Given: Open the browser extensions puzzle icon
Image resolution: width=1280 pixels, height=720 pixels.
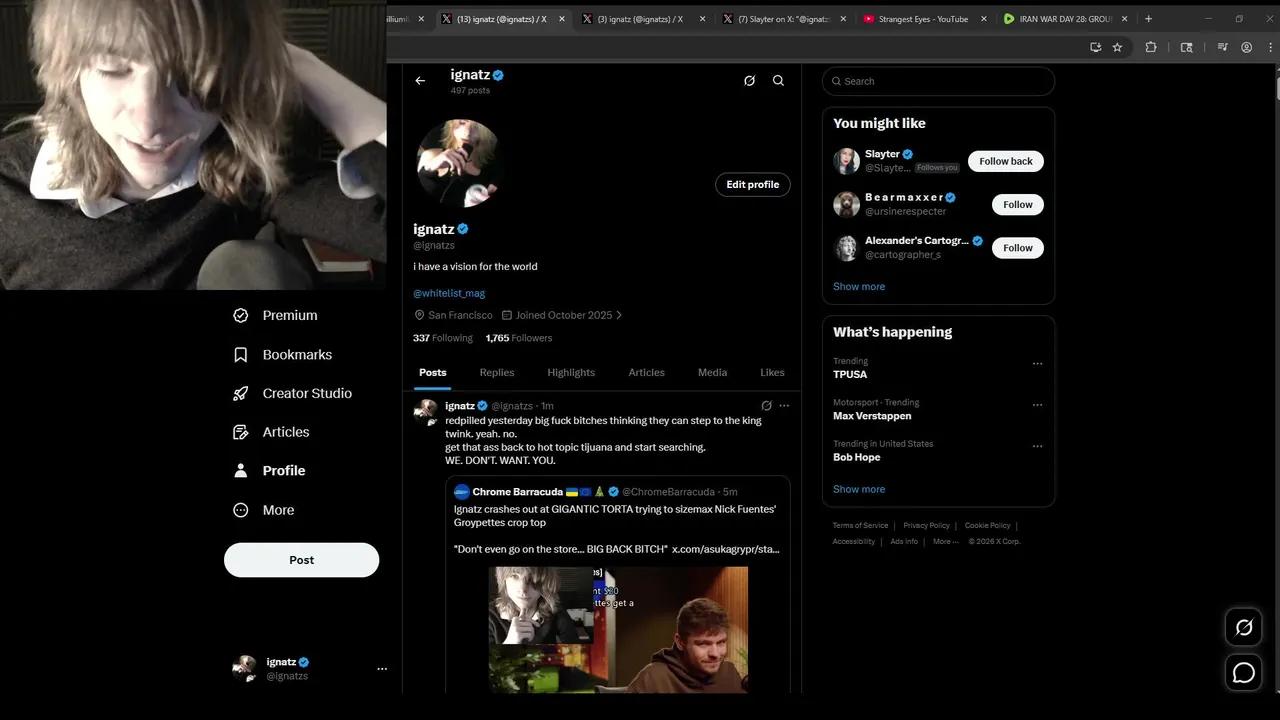Looking at the screenshot, I should tap(1151, 47).
